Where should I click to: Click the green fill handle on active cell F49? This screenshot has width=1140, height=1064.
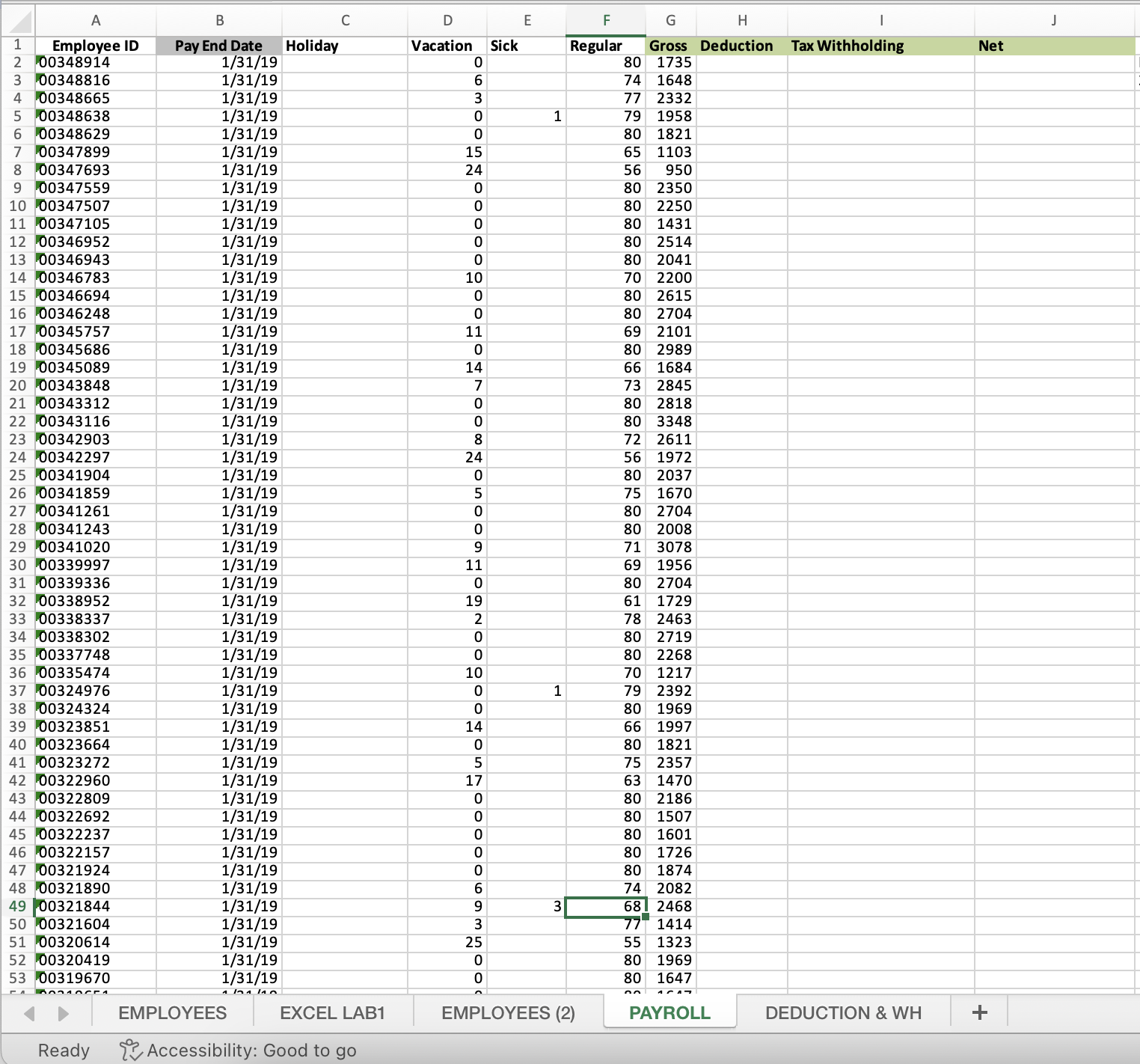tap(644, 916)
